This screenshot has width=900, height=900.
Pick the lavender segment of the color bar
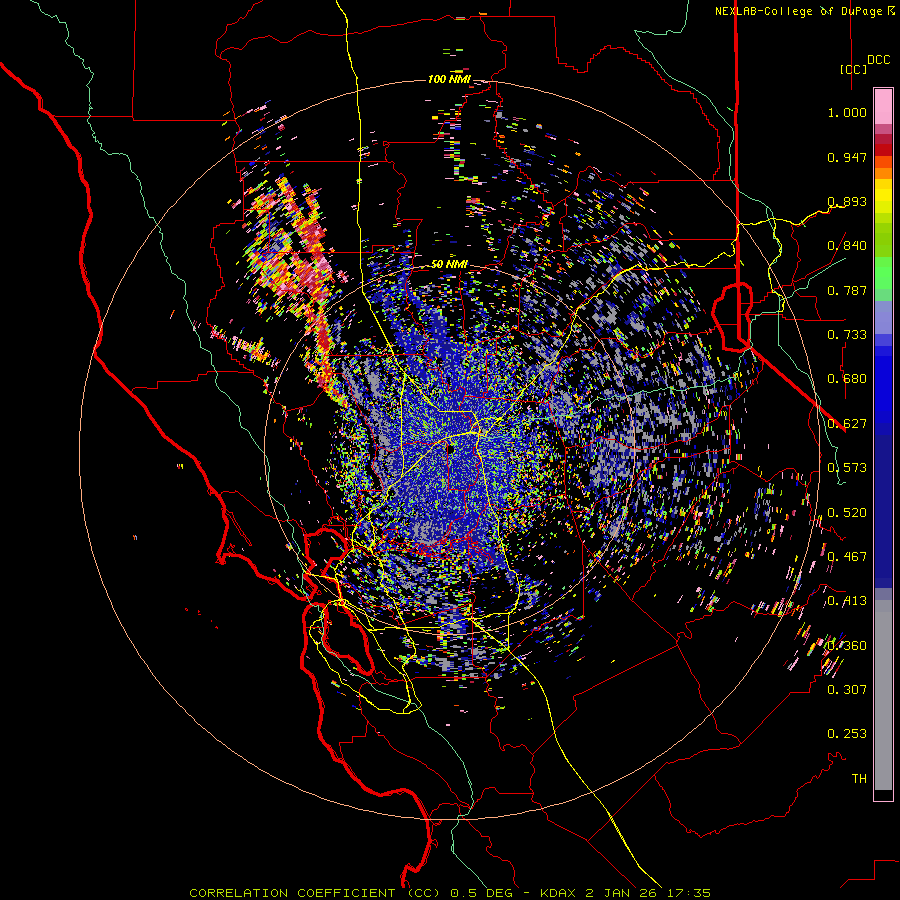point(883,317)
